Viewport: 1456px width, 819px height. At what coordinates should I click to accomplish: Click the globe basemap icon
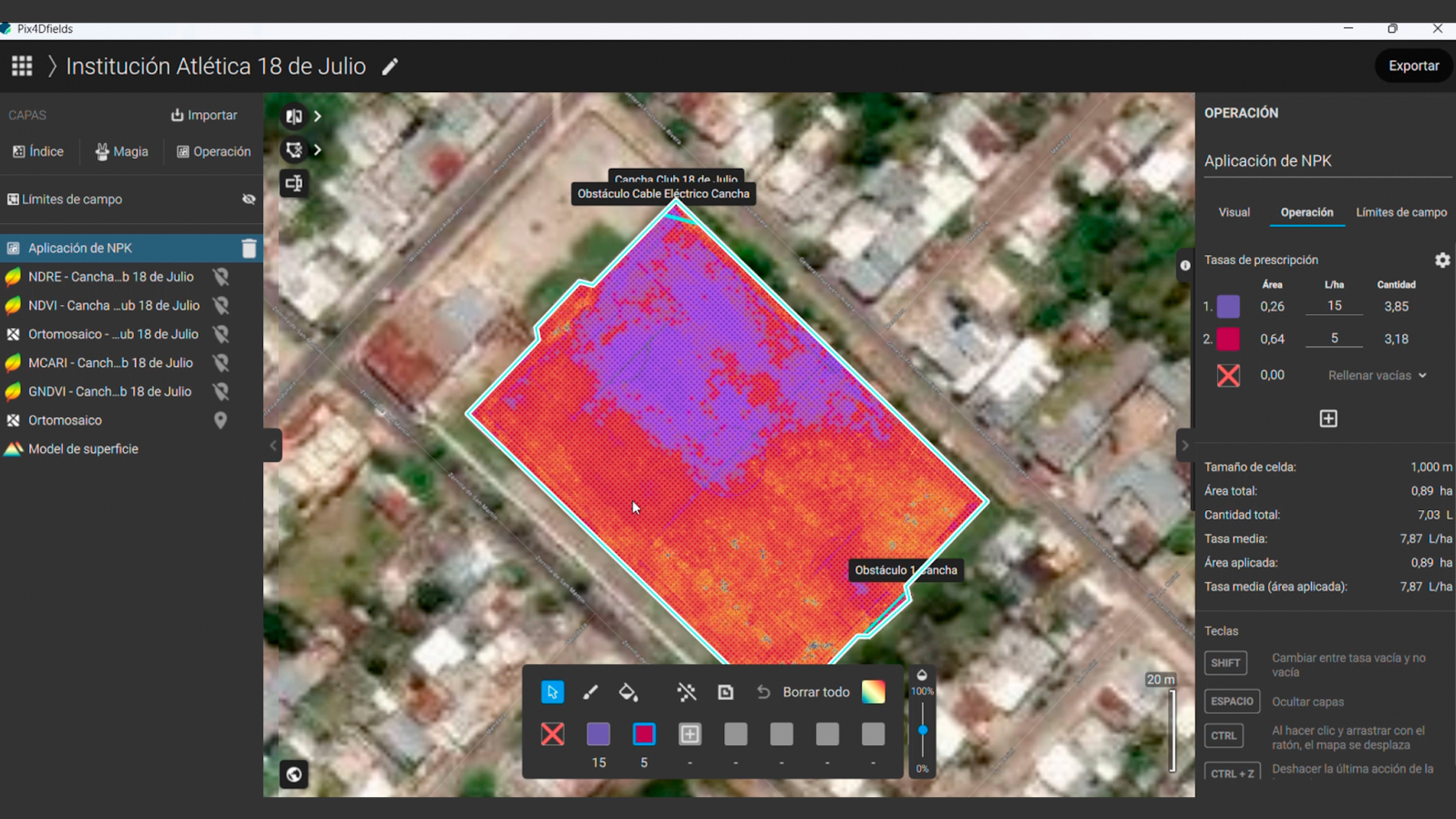294,774
